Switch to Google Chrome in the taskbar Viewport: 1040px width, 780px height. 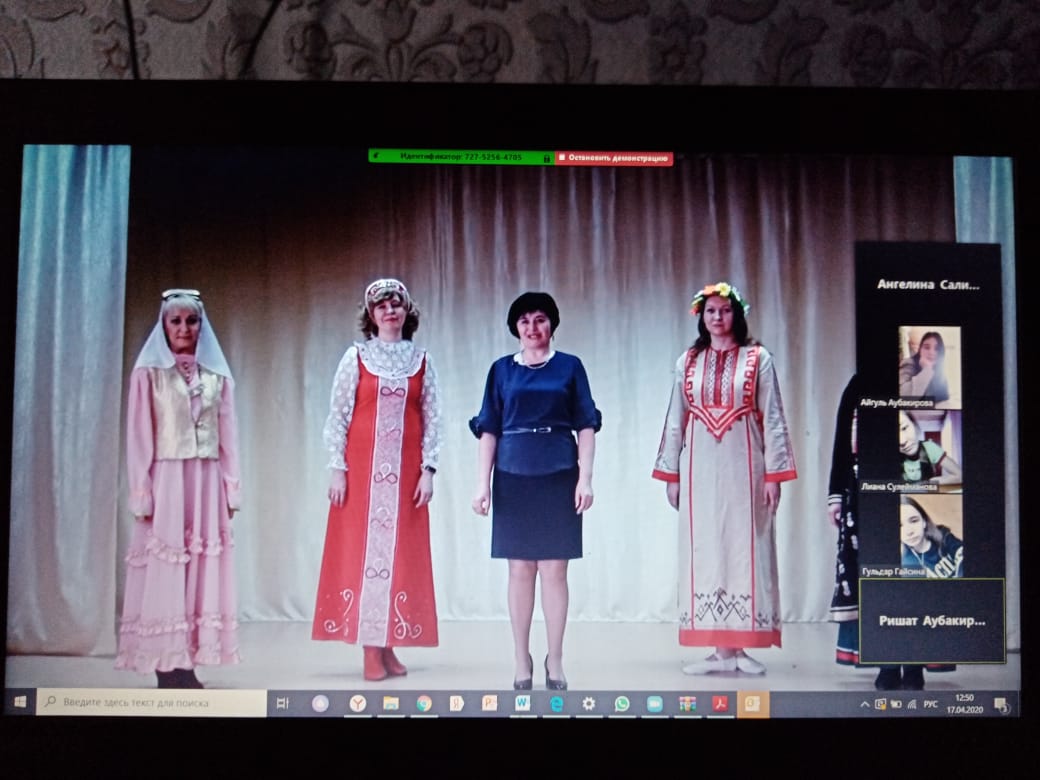coord(424,703)
